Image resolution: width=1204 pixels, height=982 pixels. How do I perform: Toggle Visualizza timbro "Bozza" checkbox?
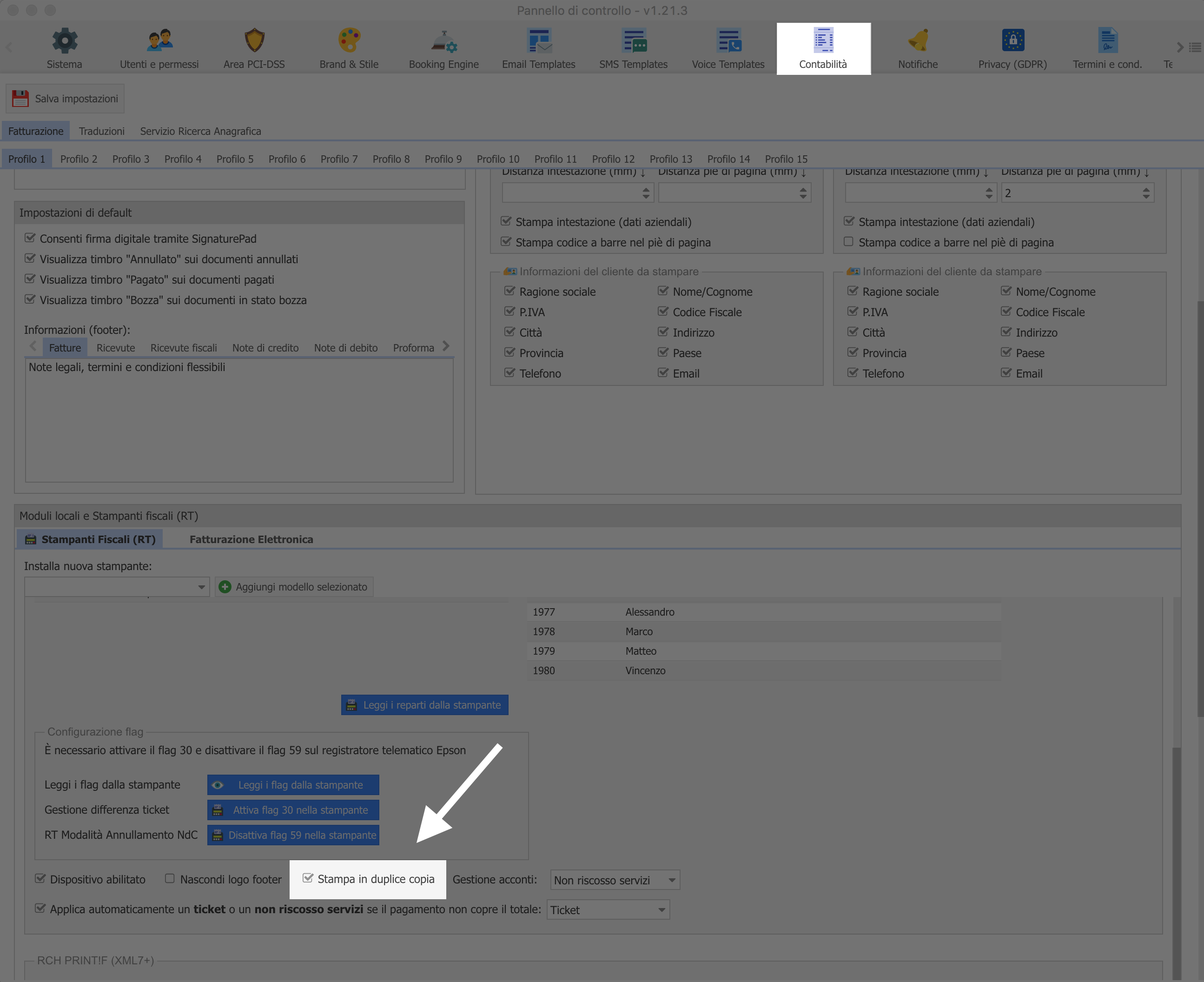(x=30, y=299)
